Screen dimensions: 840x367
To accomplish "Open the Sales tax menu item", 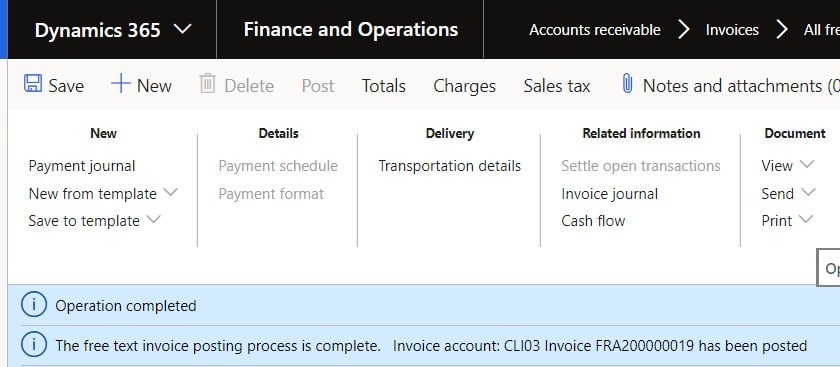I will point(557,86).
